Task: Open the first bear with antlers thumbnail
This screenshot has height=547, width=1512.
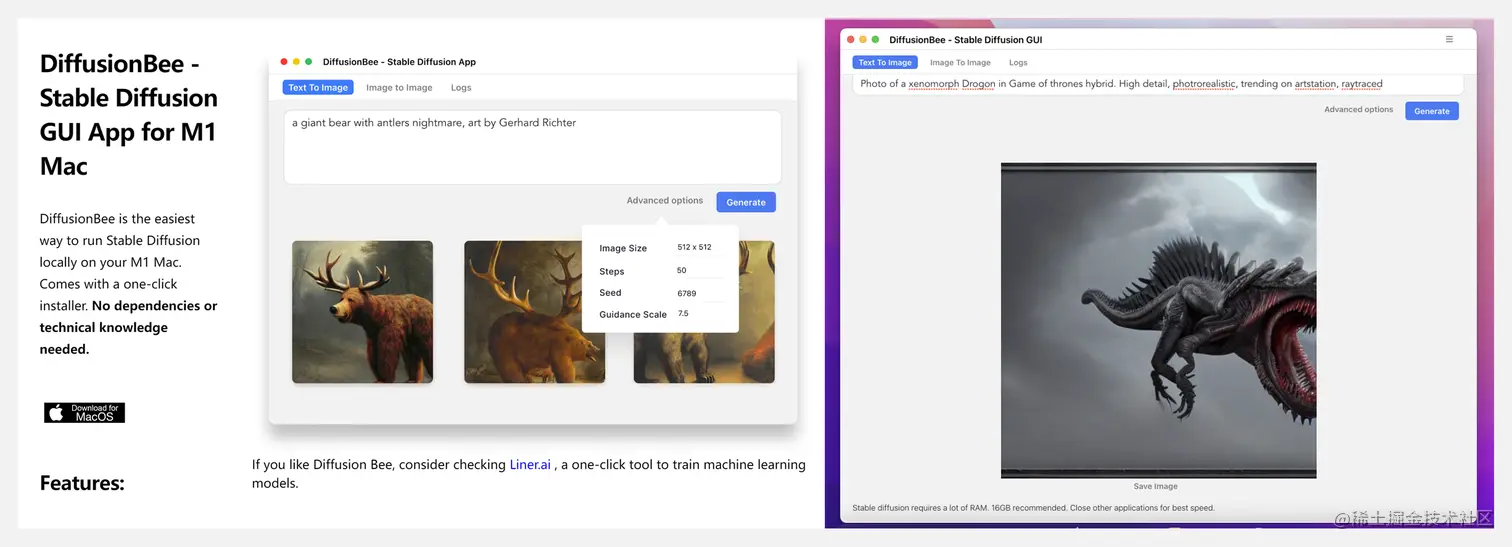Action: coord(362,312)
